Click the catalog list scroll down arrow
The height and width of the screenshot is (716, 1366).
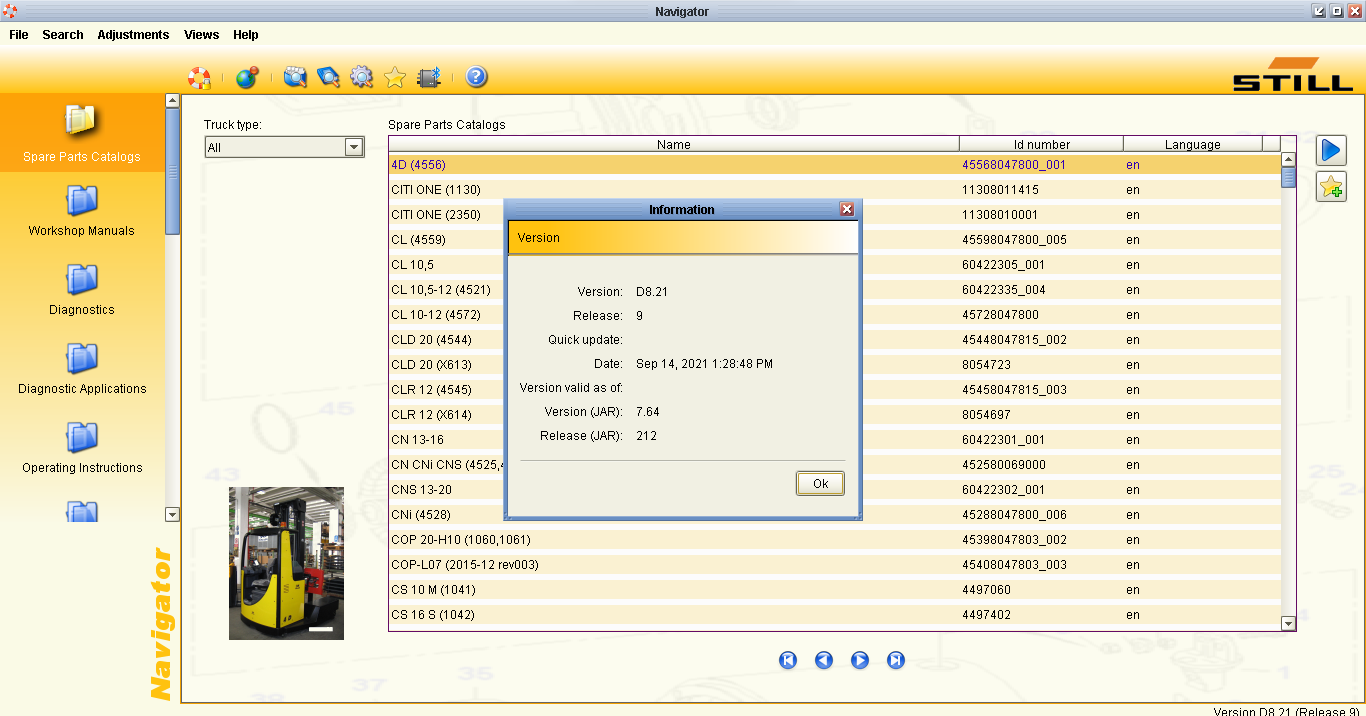point(1288,623)
